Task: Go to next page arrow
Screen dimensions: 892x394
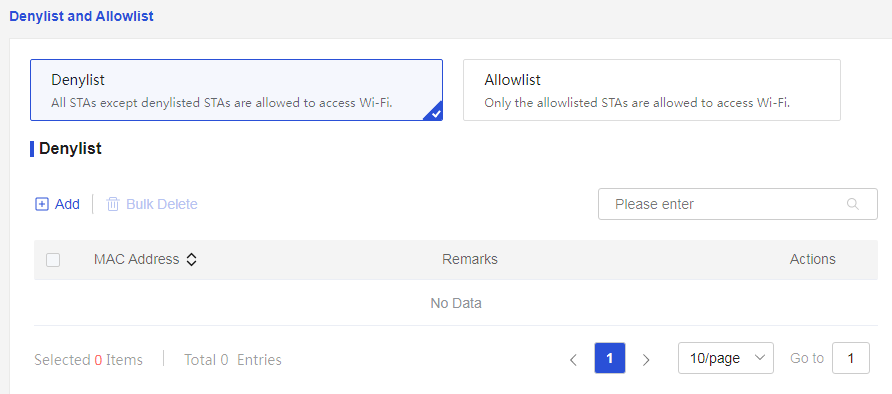Action: [646, 359]
